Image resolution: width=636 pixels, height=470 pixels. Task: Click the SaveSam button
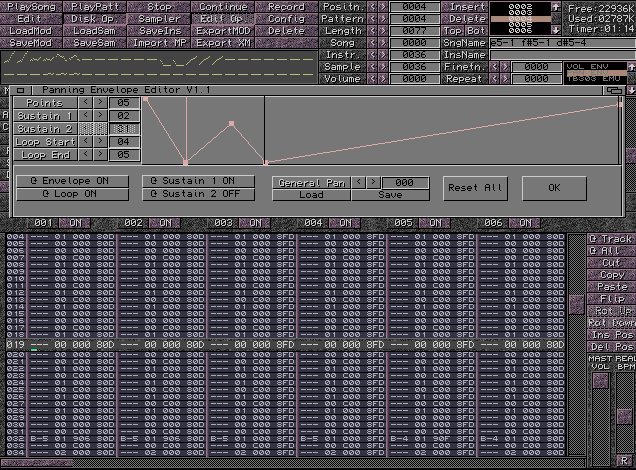pyautogui.click(x=95, y=43)
